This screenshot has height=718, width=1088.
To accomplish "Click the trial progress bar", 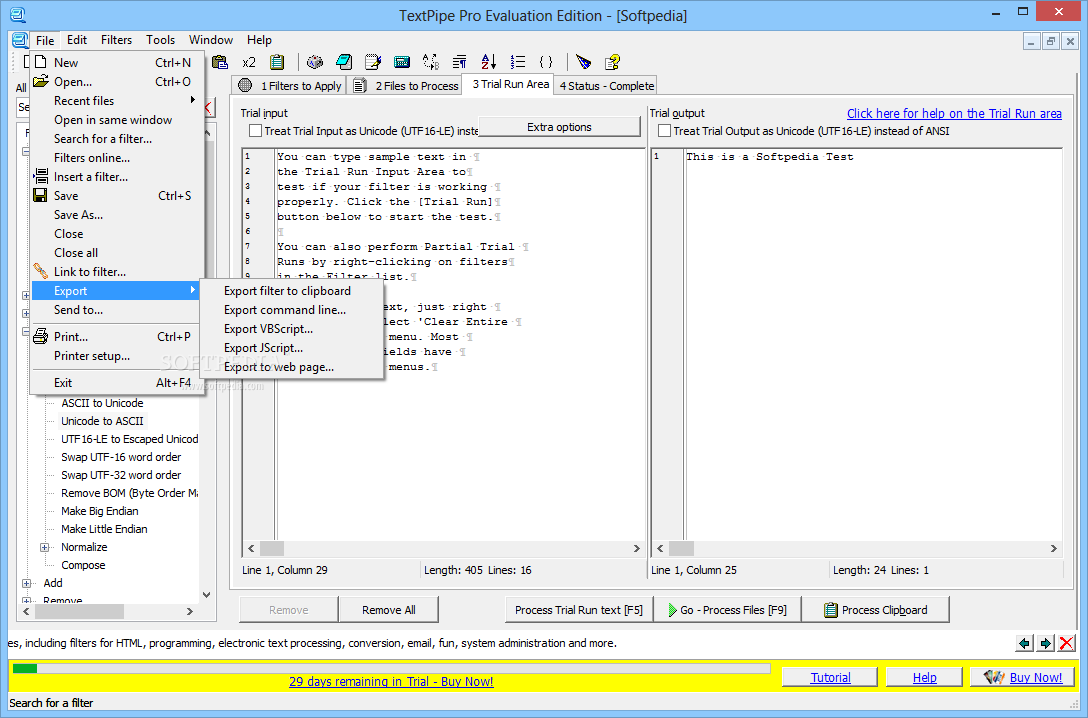I will 391,668.
